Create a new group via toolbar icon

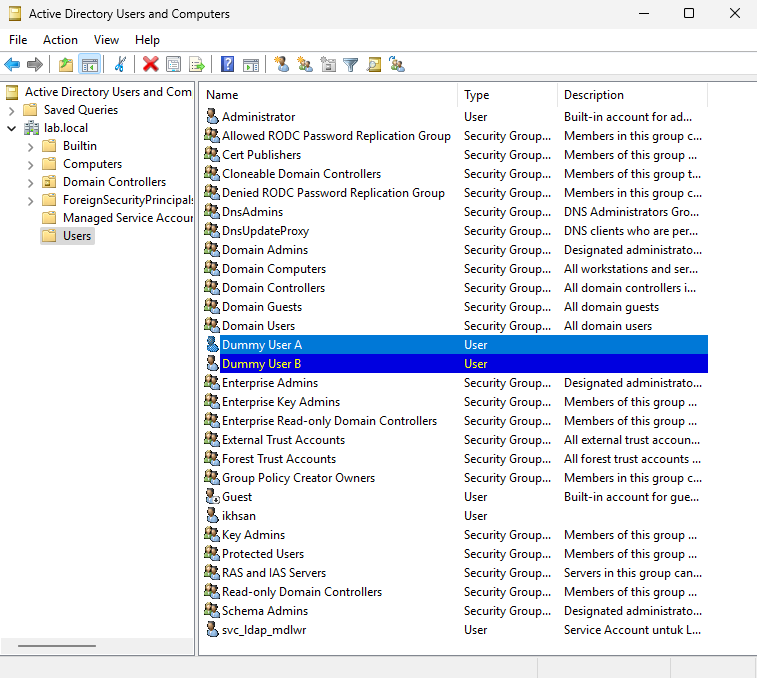[x=305, y=64]
